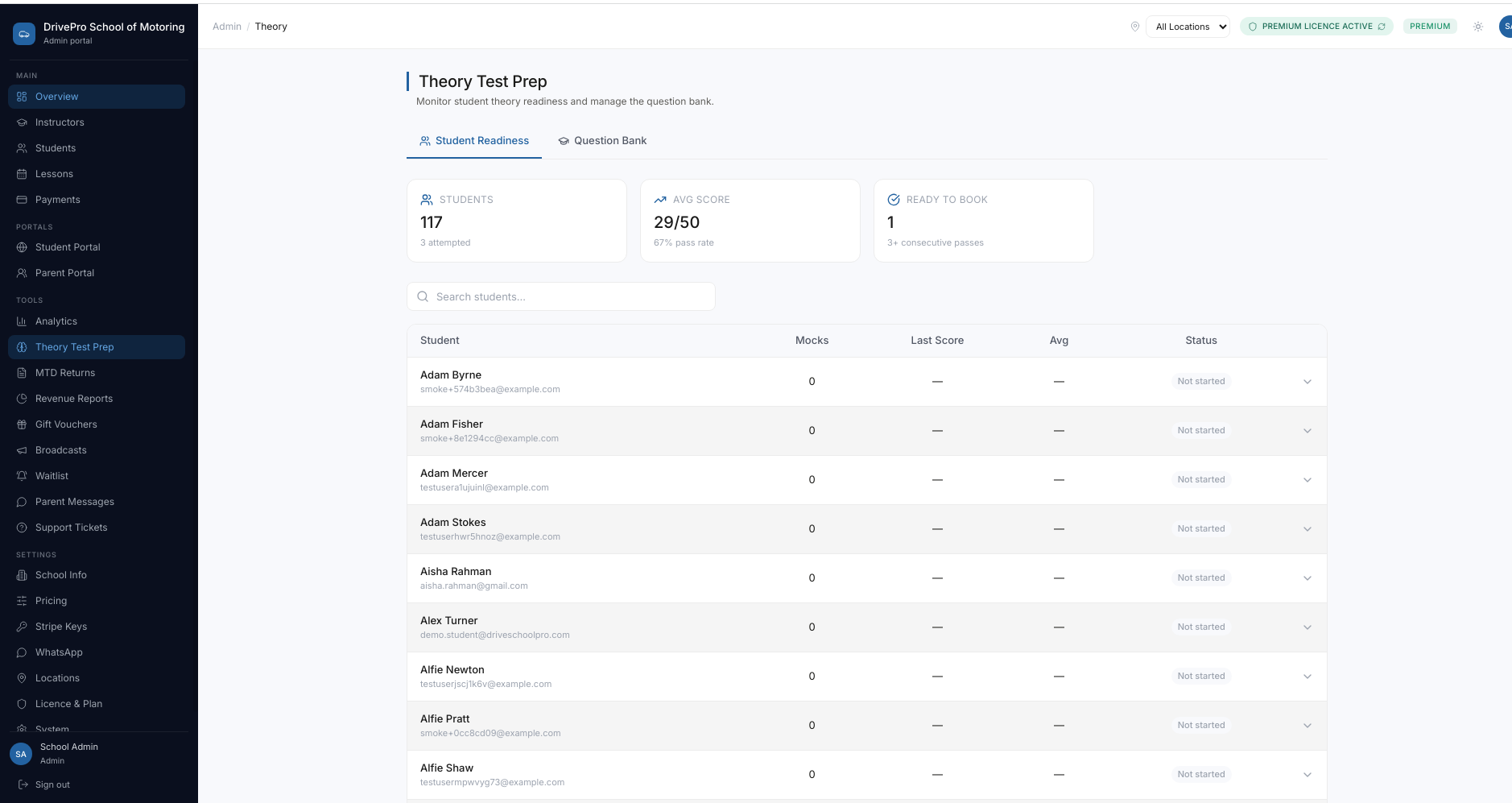Click the Students stat card showing 117
The height and width of the screenshot is (803, 1512).
coord(517,221)
